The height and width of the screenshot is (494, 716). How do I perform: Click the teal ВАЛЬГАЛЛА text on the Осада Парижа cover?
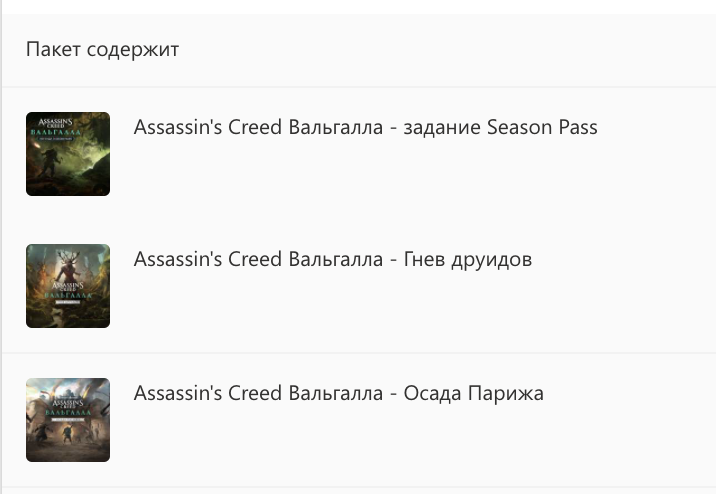coord(68,413)
